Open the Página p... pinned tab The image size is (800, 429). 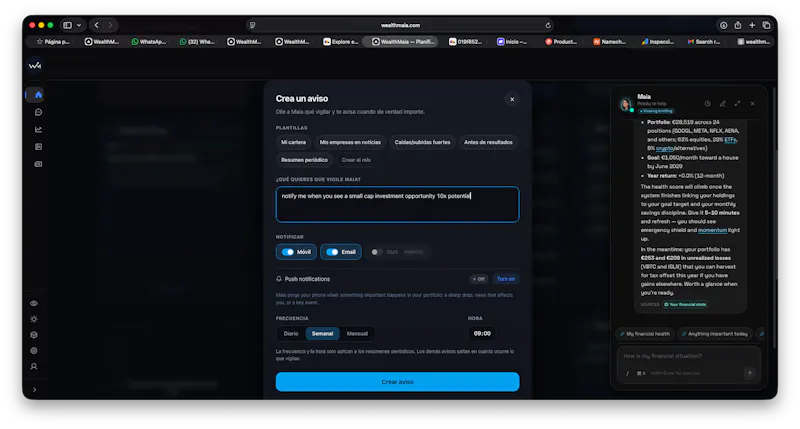point(53,42)
